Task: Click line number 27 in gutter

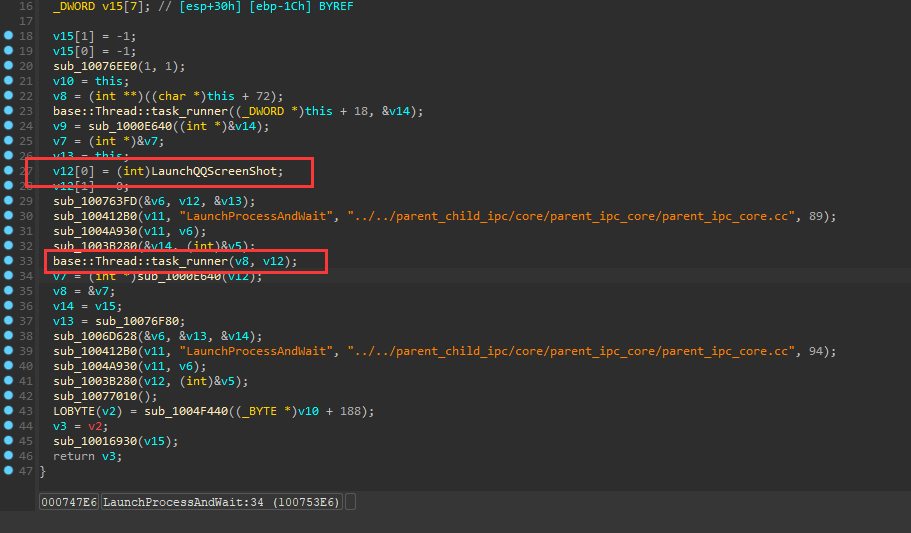Action: point(26,171)
